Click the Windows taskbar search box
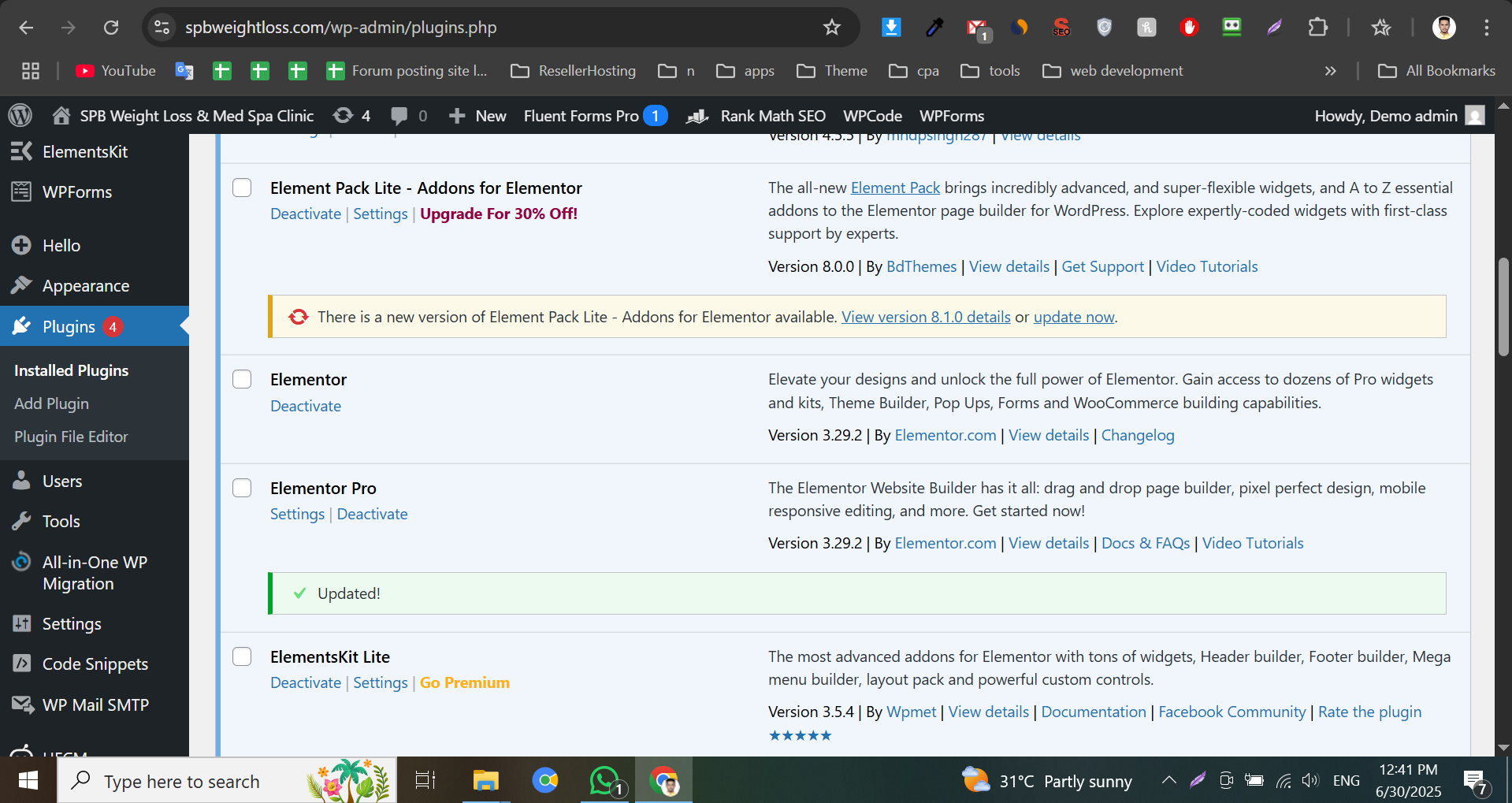The width and height of the screenshot is (1512, 803). tap(227, 781)
